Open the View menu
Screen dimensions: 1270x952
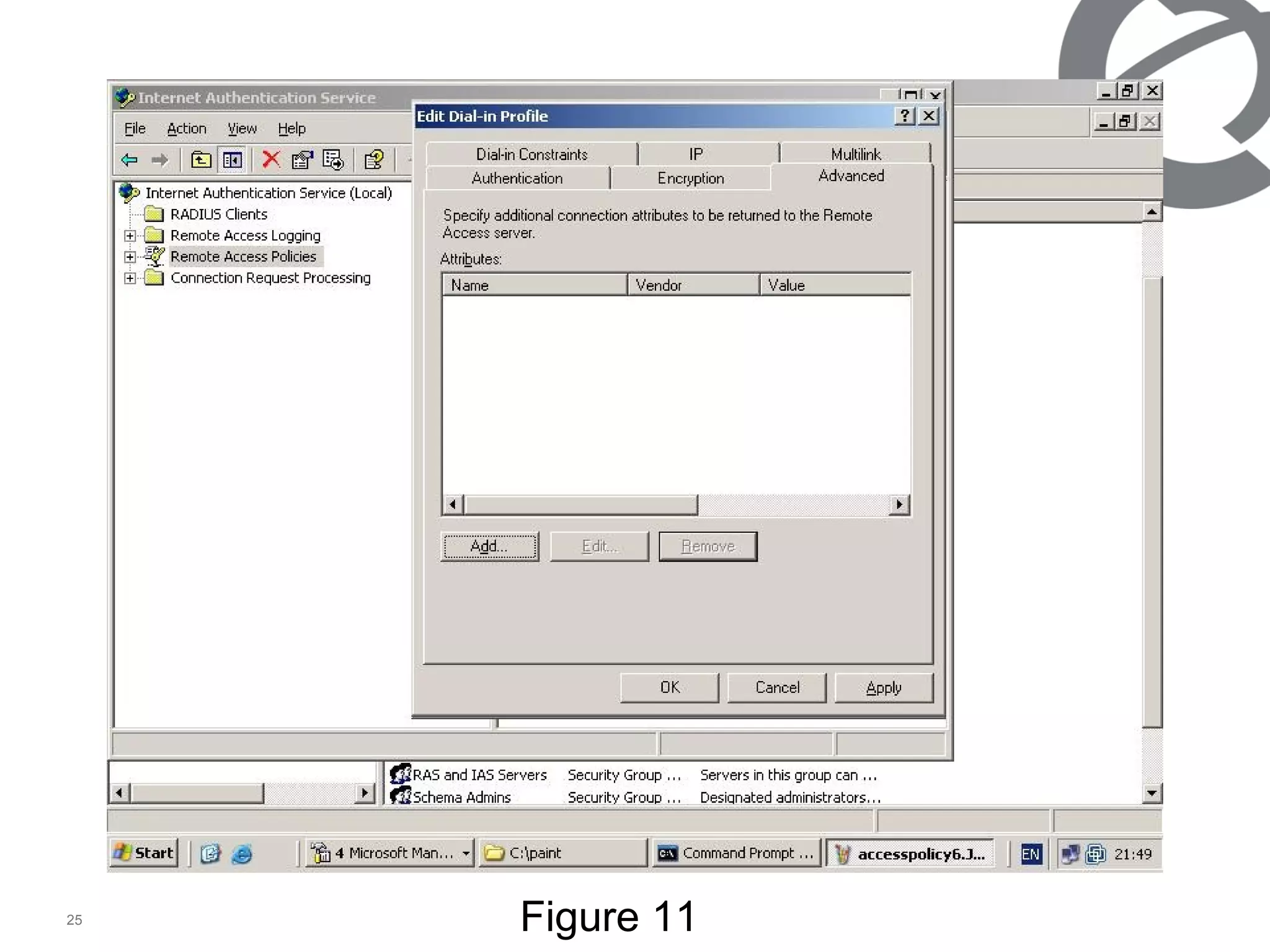(242, 128)
